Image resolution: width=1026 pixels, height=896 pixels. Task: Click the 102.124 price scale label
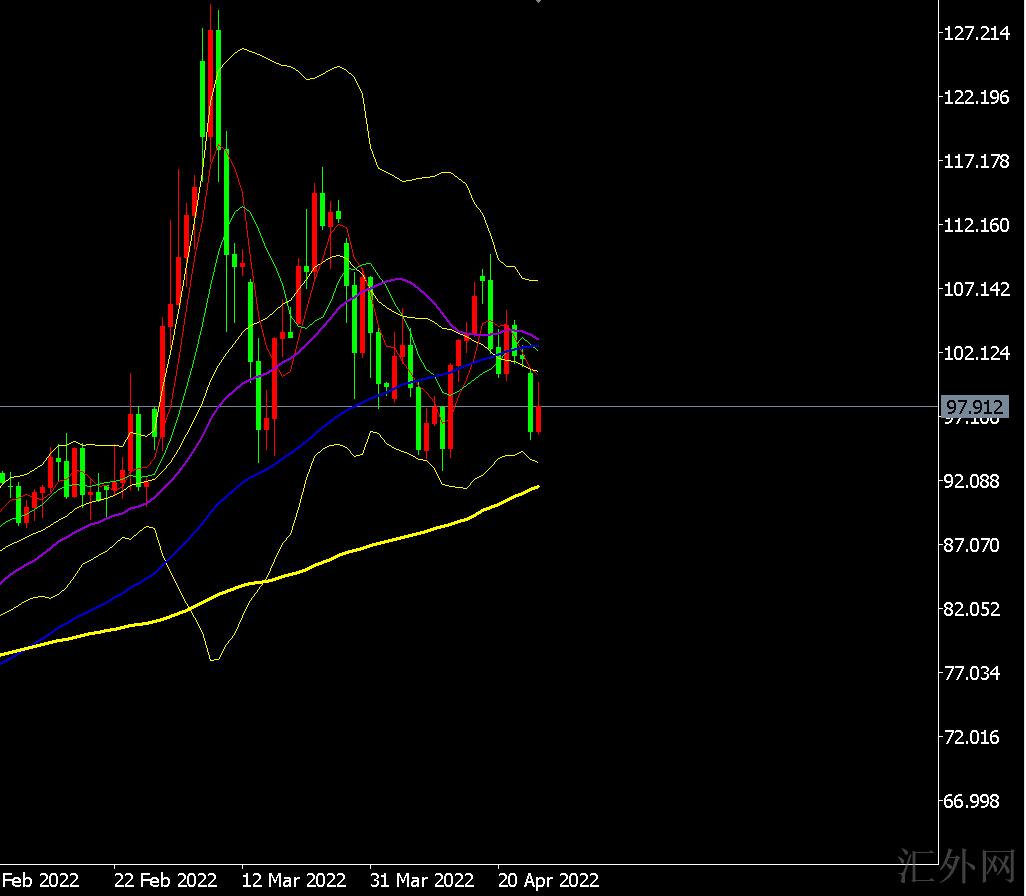pyautogui.click(x=976, y=353)
